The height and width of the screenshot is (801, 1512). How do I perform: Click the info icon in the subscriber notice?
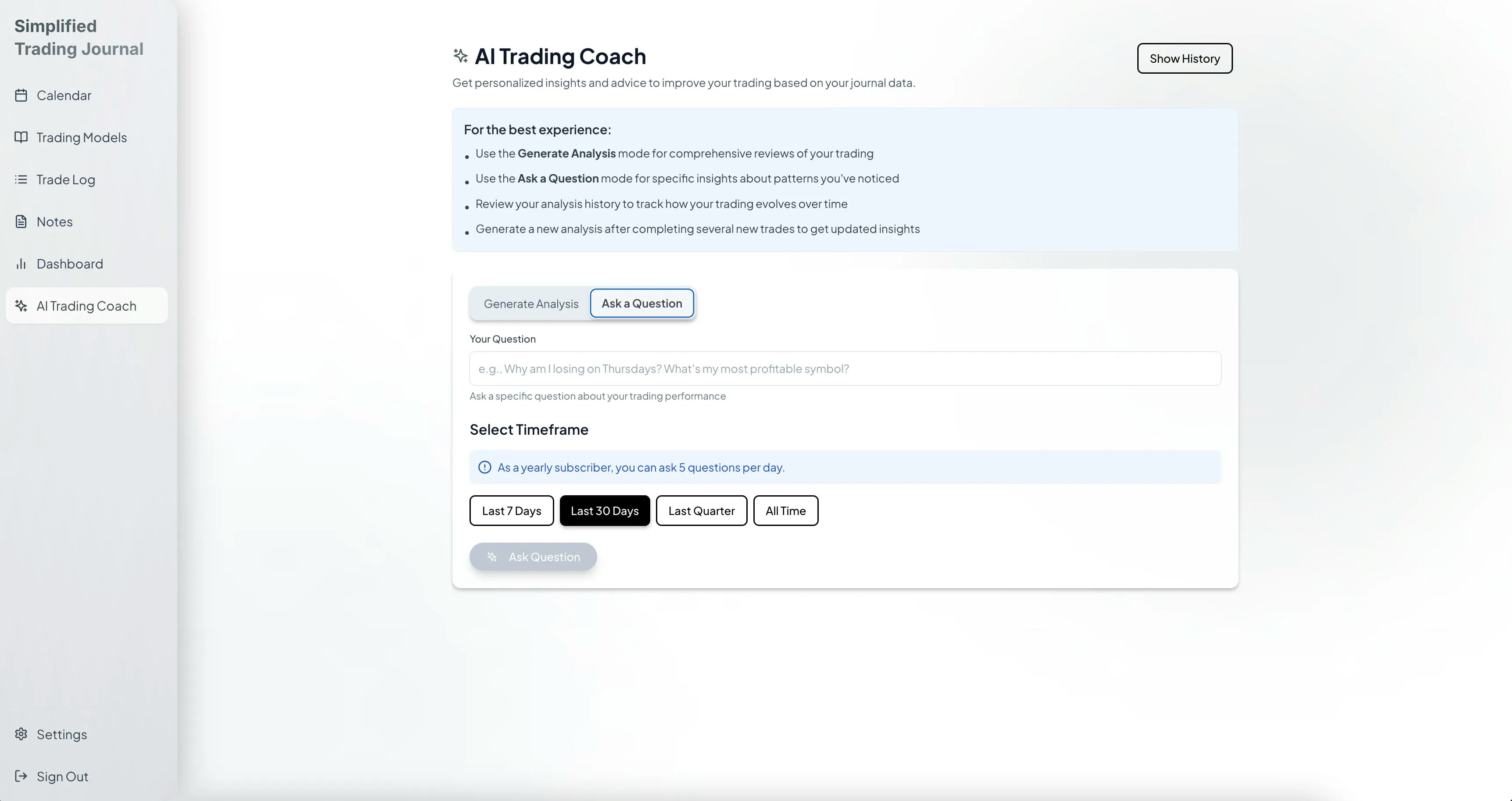484,467
